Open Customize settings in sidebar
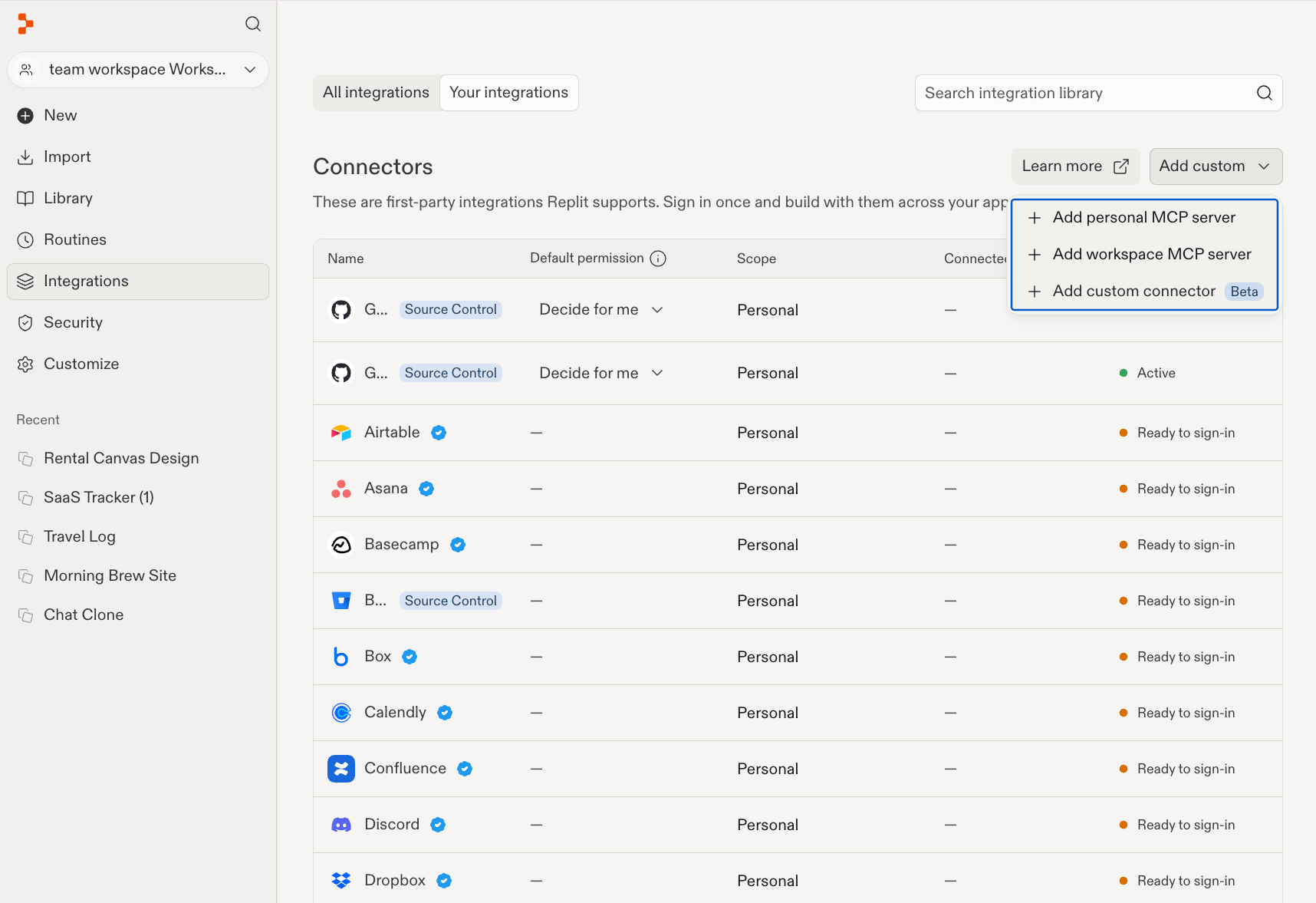Screen dimensions: 1316x903 pyautogui.click(x=138, y=364)
